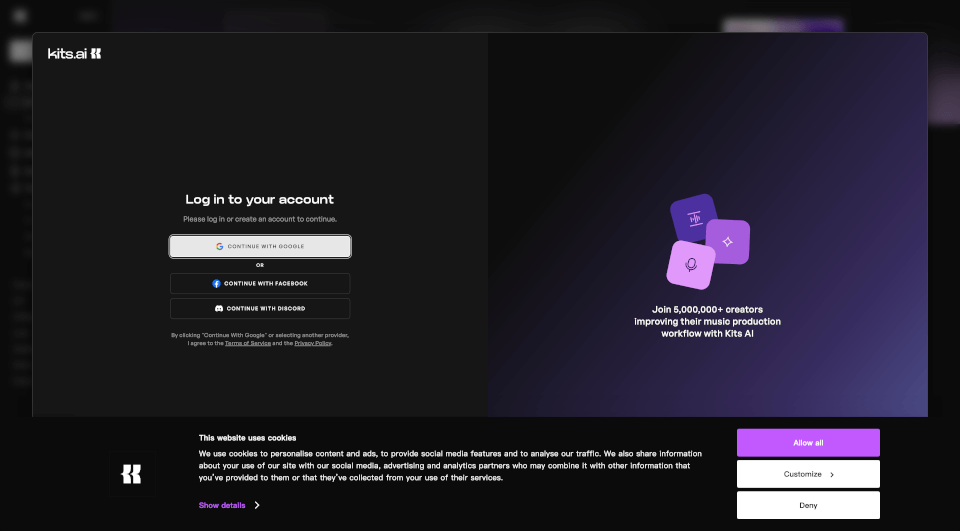The image size is (960, 531).
Task: Click the microphone tile icon
Action: tap(691, 265)
